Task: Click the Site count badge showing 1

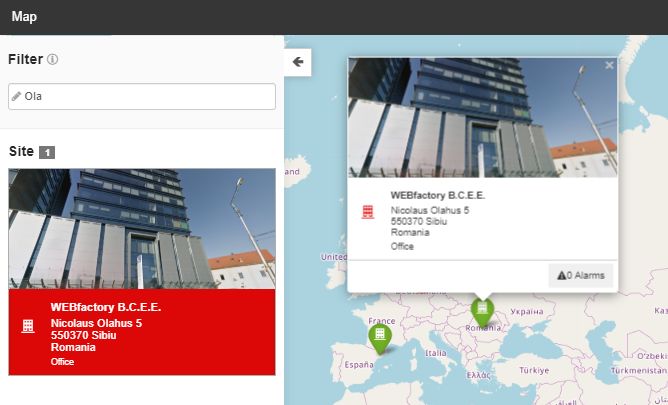Action: pyautogui.click(x=47, y=153)
